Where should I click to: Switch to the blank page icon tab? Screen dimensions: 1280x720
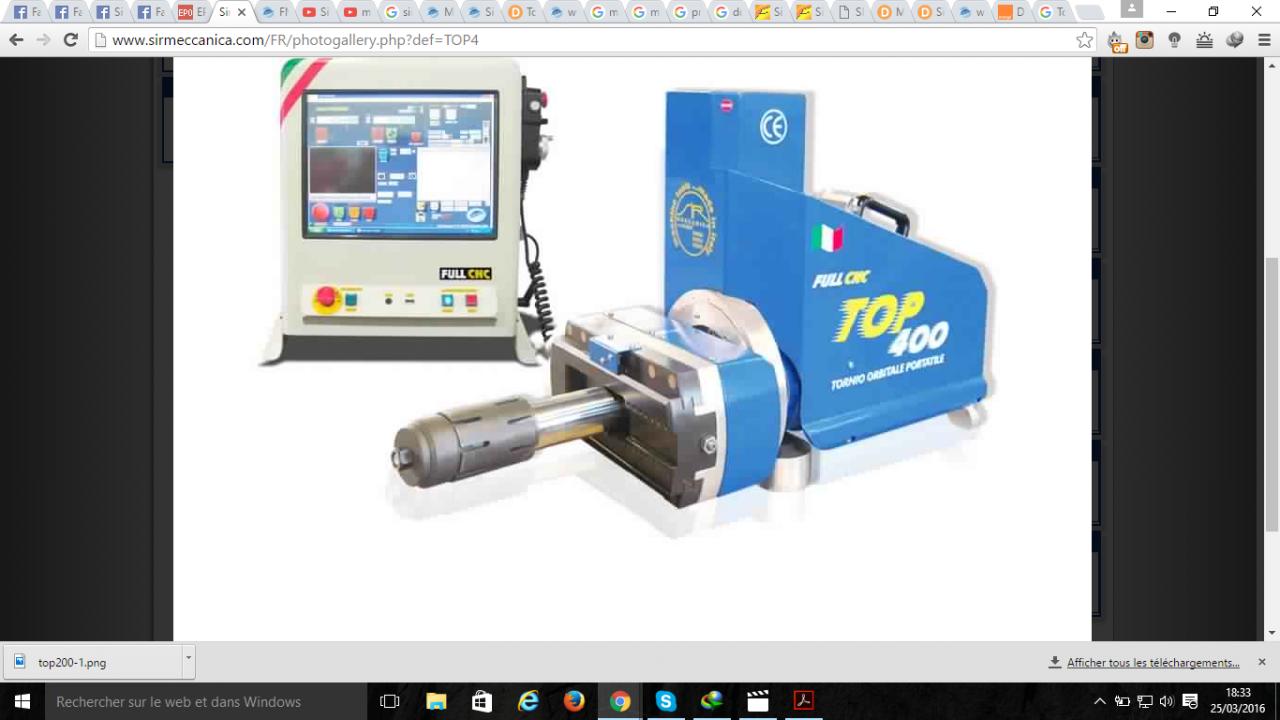[x=851, y=13]
